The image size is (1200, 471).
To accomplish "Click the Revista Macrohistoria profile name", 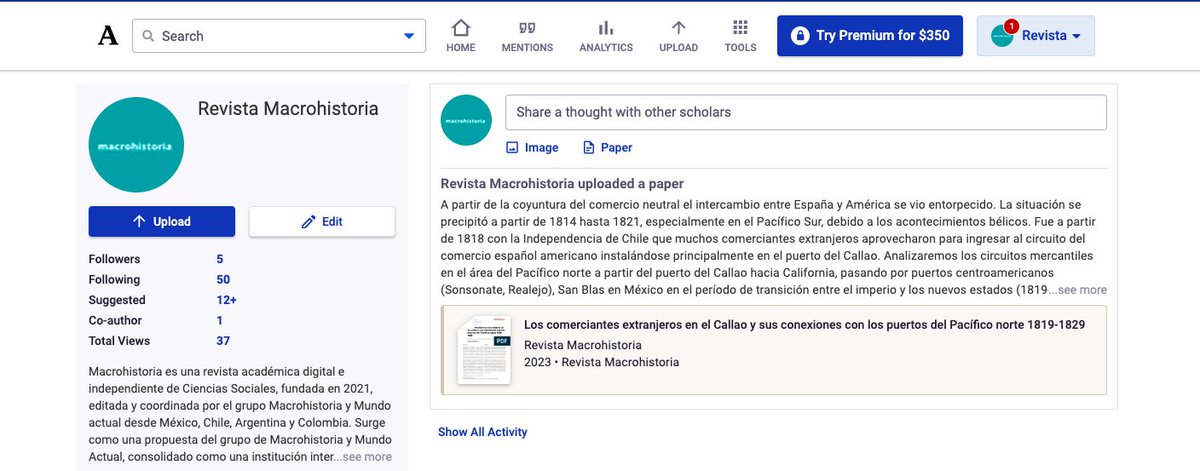I will coord(288,109).
